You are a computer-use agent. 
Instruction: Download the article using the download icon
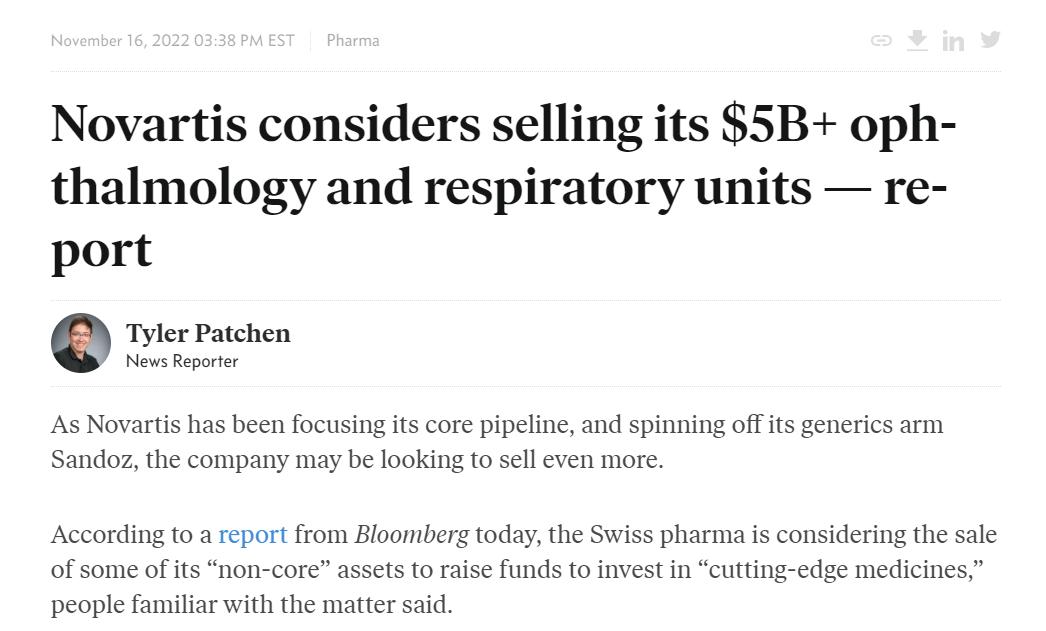[x=917, y=40]
